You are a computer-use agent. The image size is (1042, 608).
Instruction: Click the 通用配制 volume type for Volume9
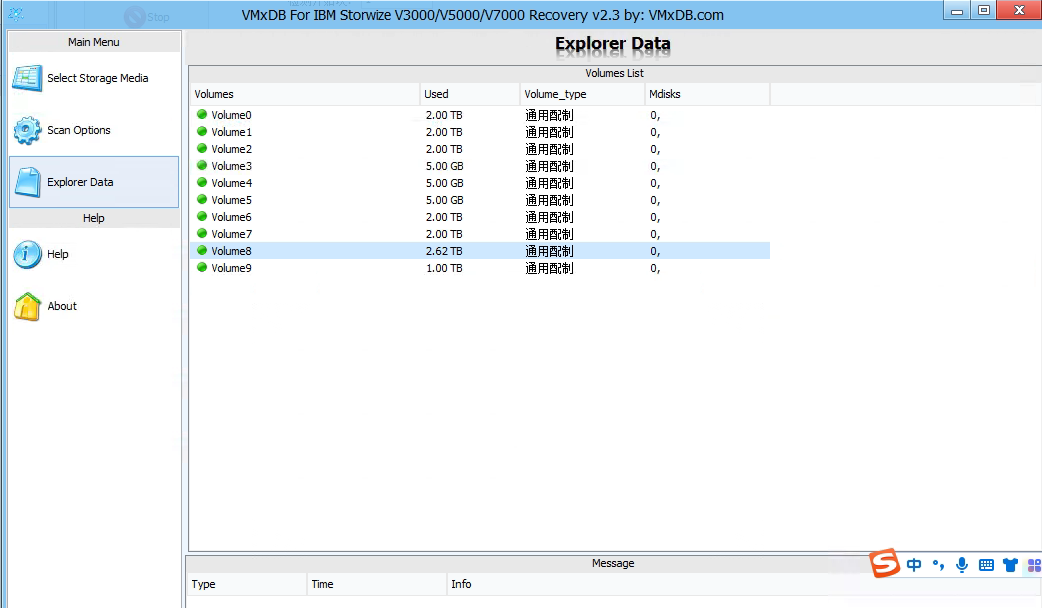[550, 268]
